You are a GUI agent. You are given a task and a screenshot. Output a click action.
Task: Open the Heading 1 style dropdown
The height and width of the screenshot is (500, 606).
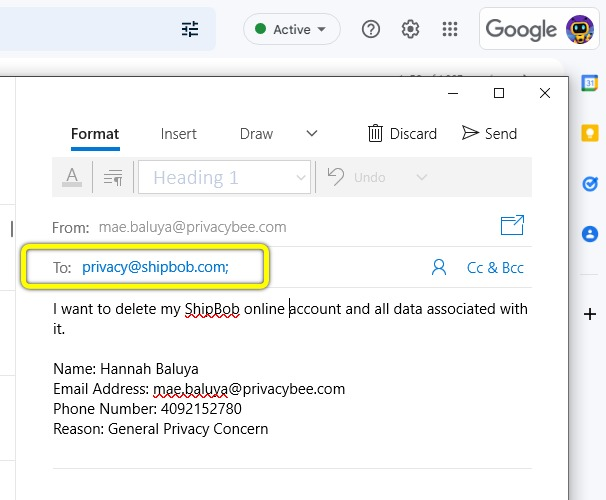click(225, 177)
